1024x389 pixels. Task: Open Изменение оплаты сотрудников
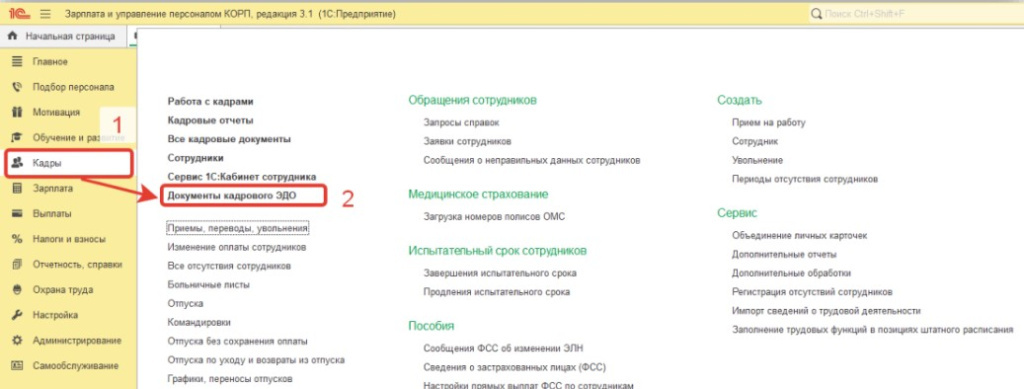tap(236, 247)
